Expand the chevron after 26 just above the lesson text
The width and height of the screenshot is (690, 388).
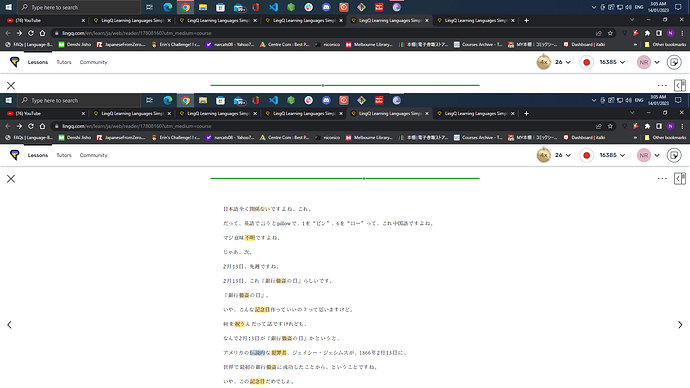point(568,155)
